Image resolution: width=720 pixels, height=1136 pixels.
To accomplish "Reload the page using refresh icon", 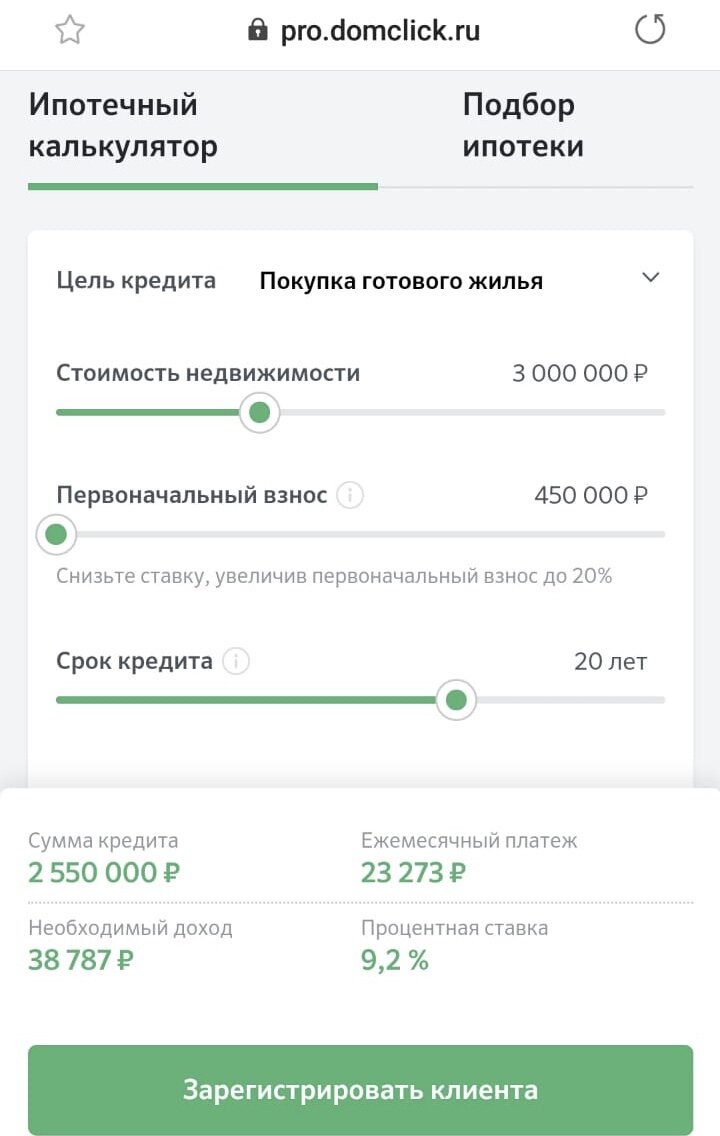I will point(650,30).
